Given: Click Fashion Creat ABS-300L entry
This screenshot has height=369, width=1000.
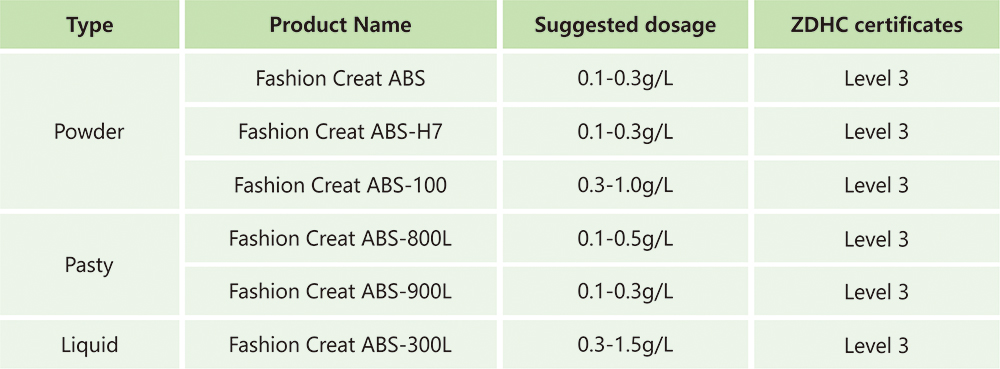Looking at the screenshot, I should click(341, 345).
